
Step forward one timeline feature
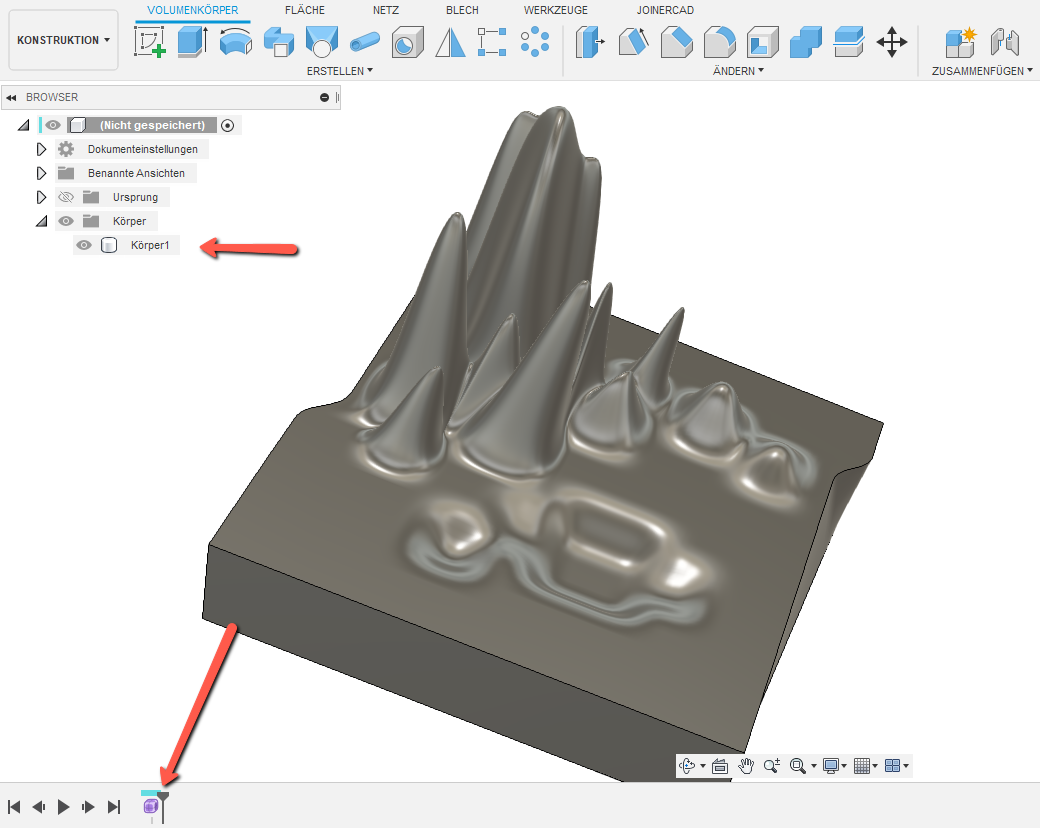pyautogui.click(x=88, y=807)
